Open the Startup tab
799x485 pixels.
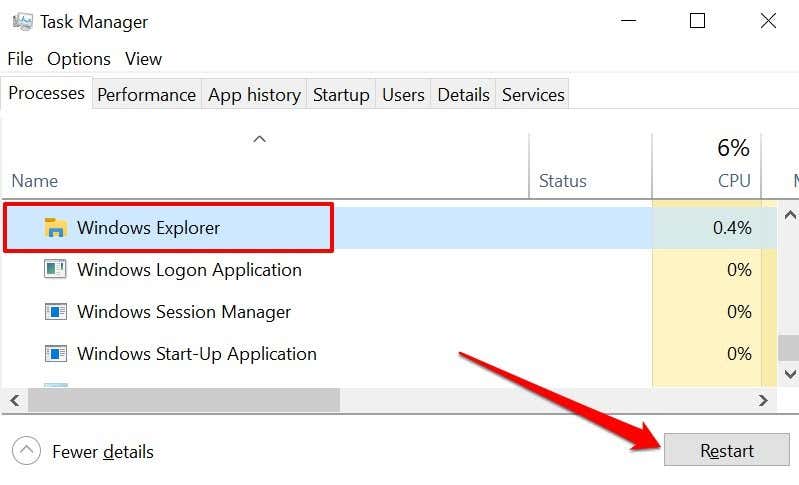pyautogui.click(x=341, y=95)
